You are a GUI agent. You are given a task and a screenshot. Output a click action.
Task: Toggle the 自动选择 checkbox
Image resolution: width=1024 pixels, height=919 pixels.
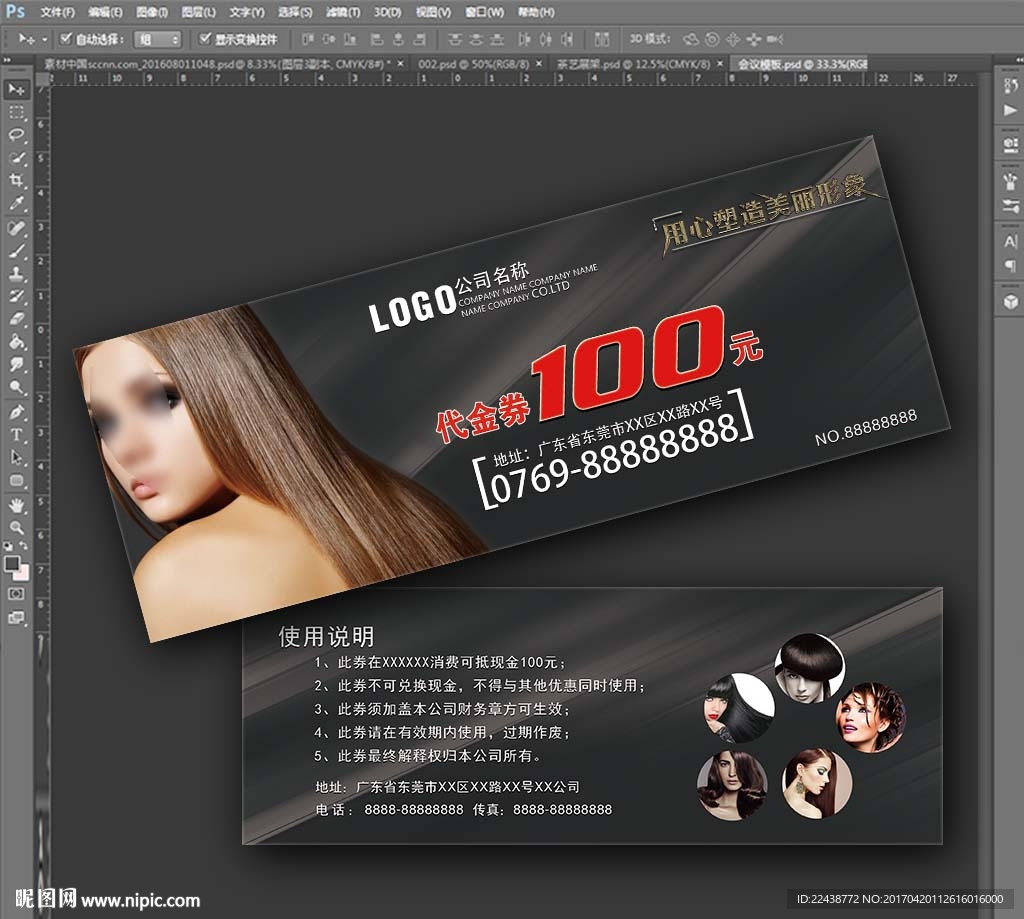66,39
